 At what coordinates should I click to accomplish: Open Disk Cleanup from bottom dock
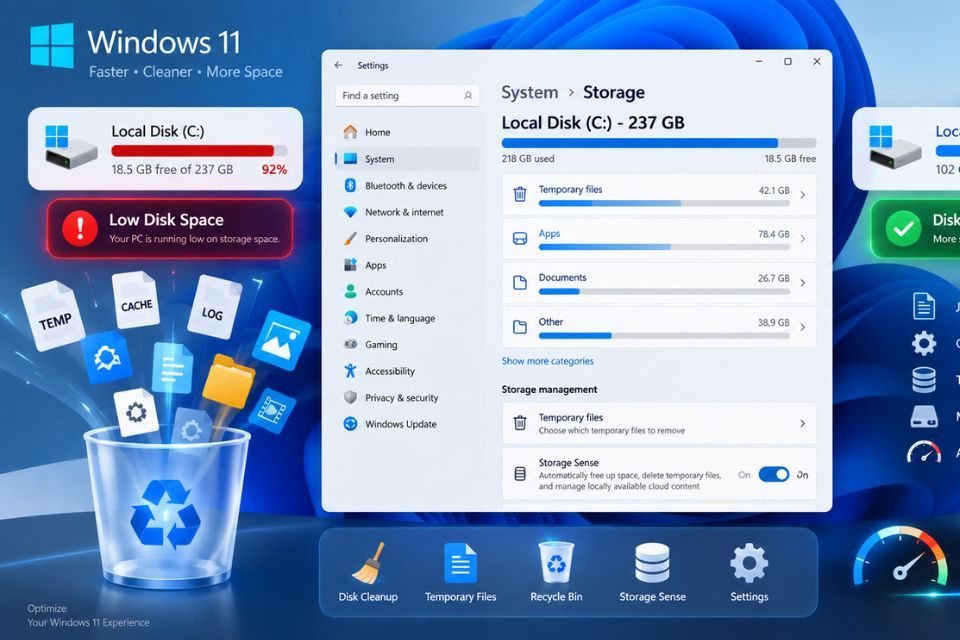coord(368,572)
